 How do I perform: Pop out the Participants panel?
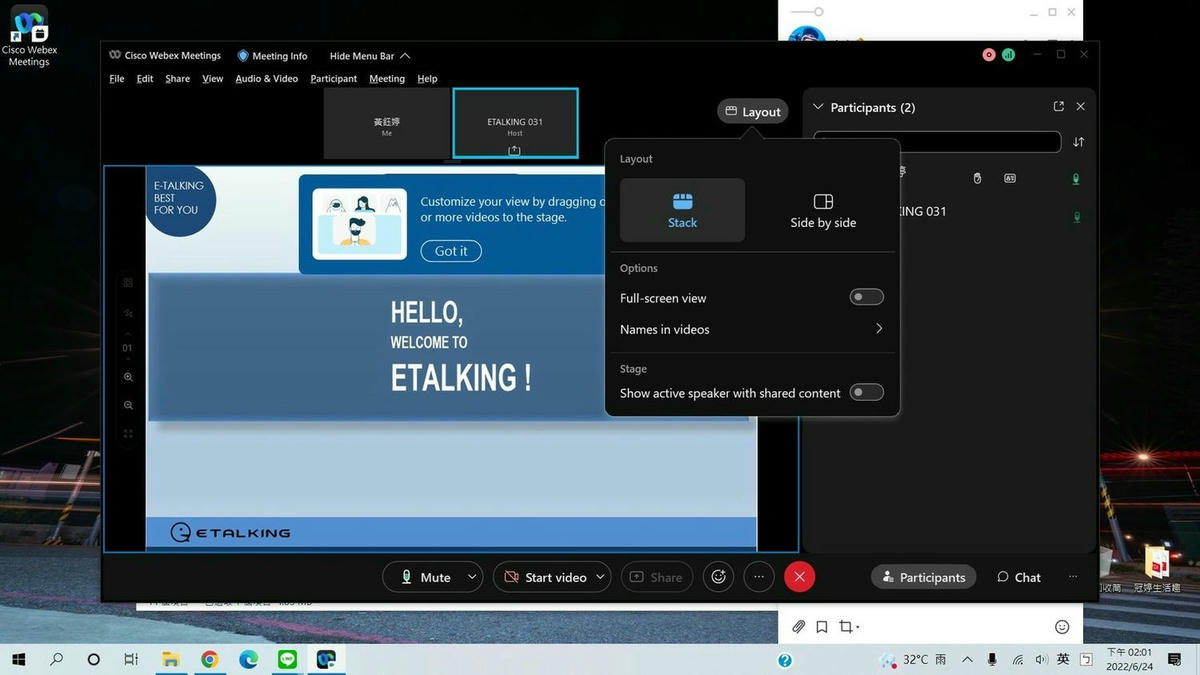point(1059,106)
